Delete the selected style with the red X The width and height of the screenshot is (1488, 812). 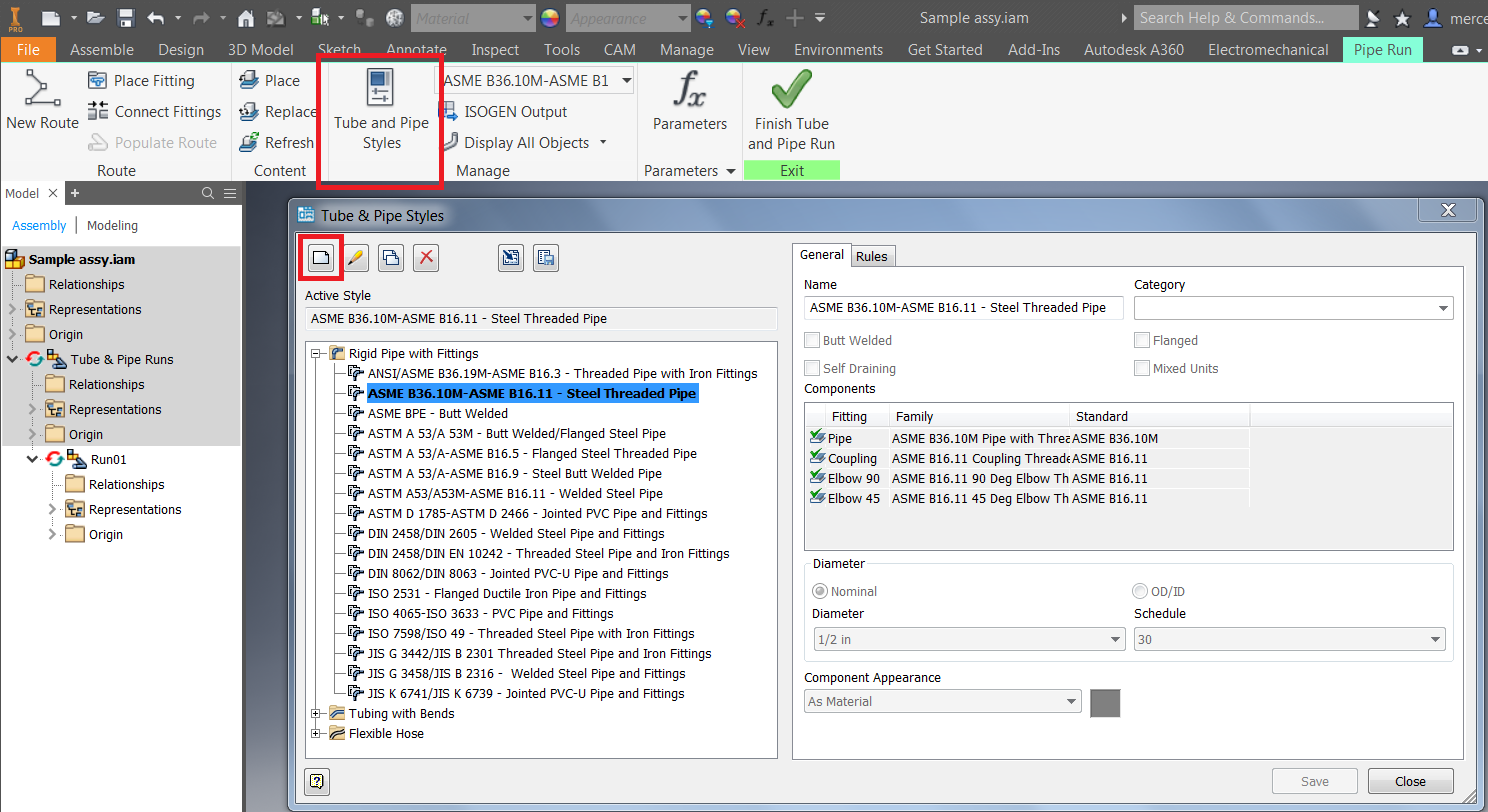click(x=425, y=257)
